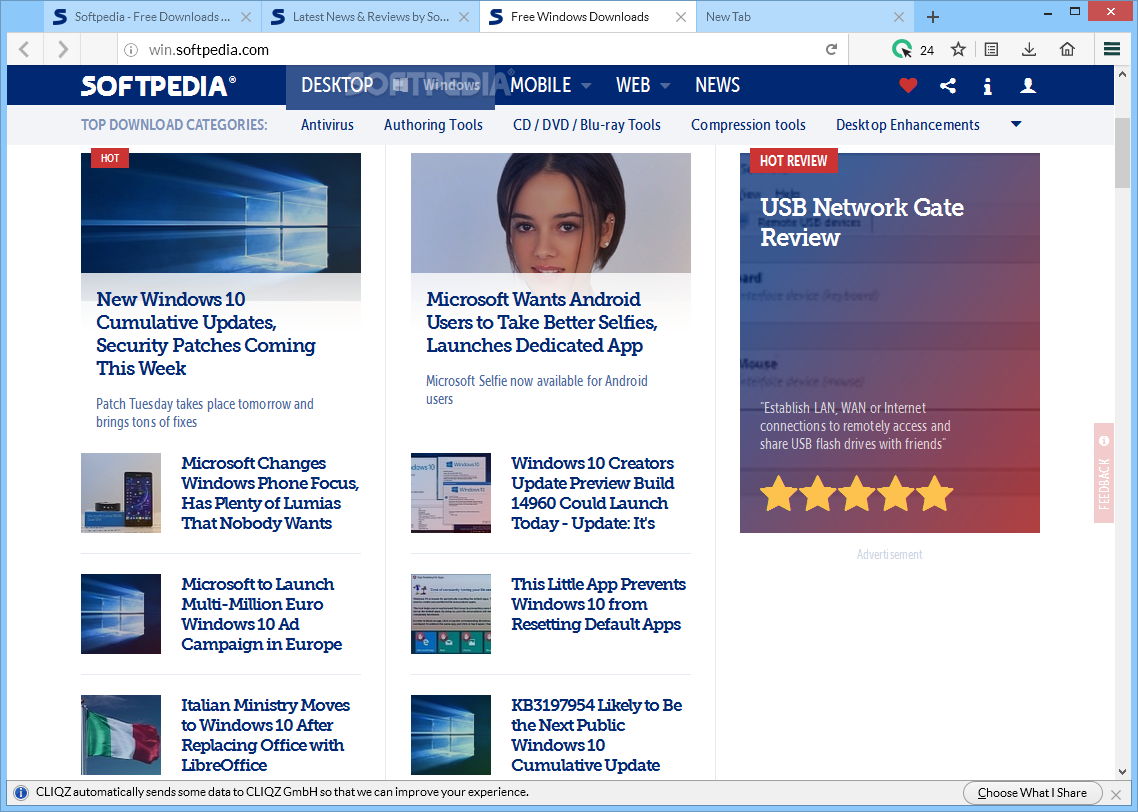Click the info icon in notification bar
The height and width of the screenshot is (812, 1138).
(x=21, y=792)
